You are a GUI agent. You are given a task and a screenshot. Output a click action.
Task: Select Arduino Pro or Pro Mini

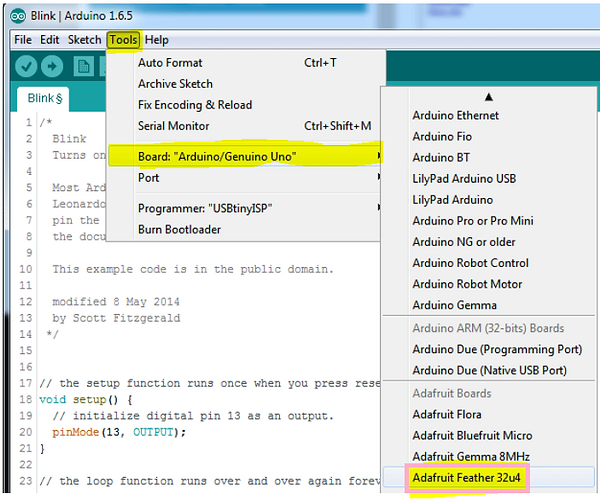(489, 221)
